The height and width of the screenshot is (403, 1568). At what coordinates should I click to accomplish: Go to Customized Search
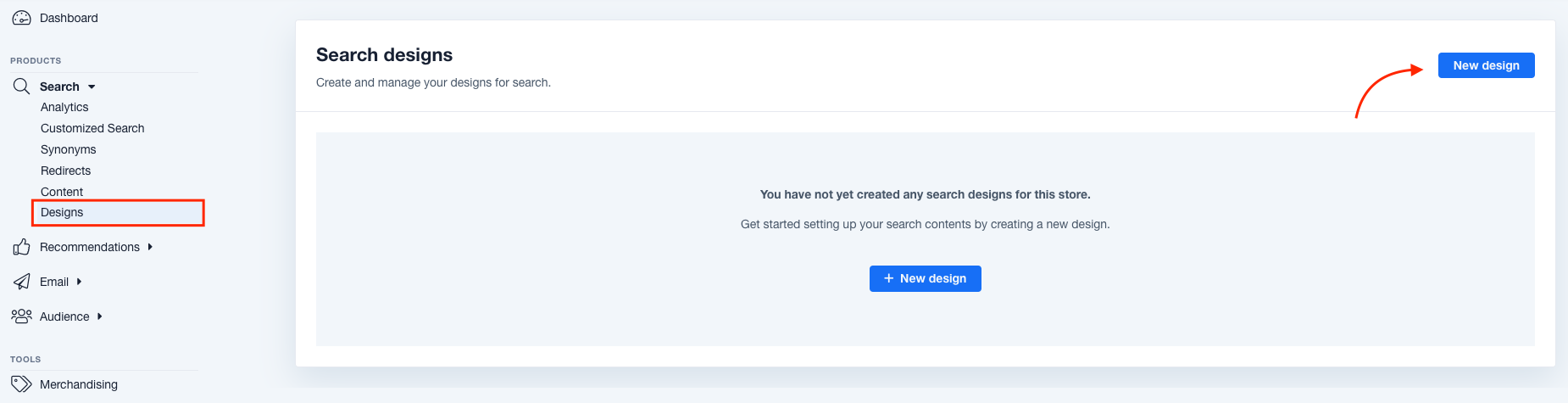92,128
